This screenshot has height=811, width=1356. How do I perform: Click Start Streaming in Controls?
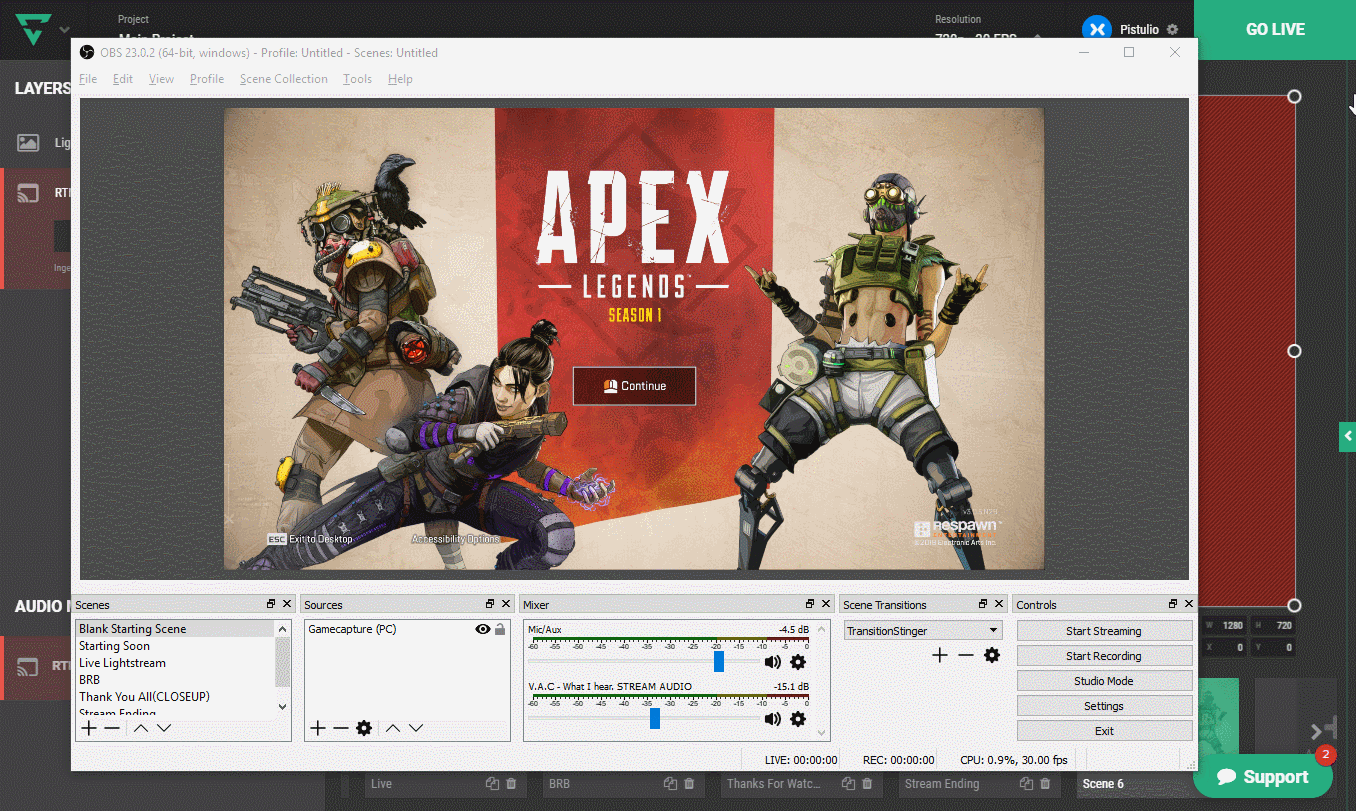(x=1104, y=631)
